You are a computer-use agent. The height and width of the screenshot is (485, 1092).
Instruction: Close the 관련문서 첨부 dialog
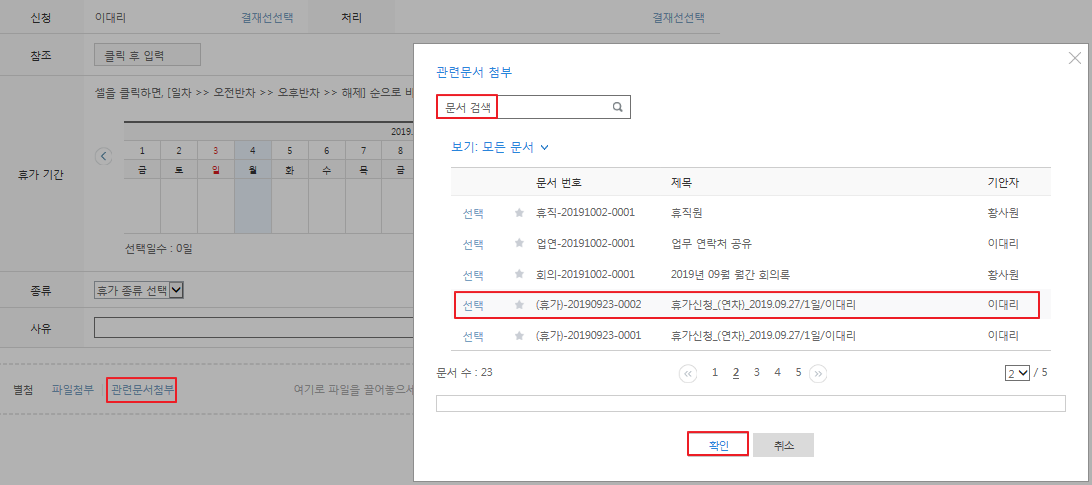[1075, 59]
